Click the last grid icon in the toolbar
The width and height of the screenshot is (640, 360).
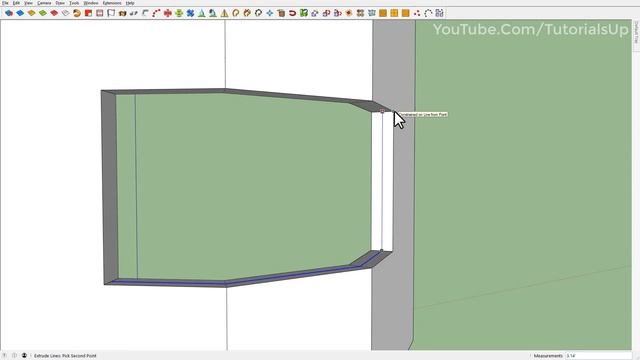coord(439,13)
